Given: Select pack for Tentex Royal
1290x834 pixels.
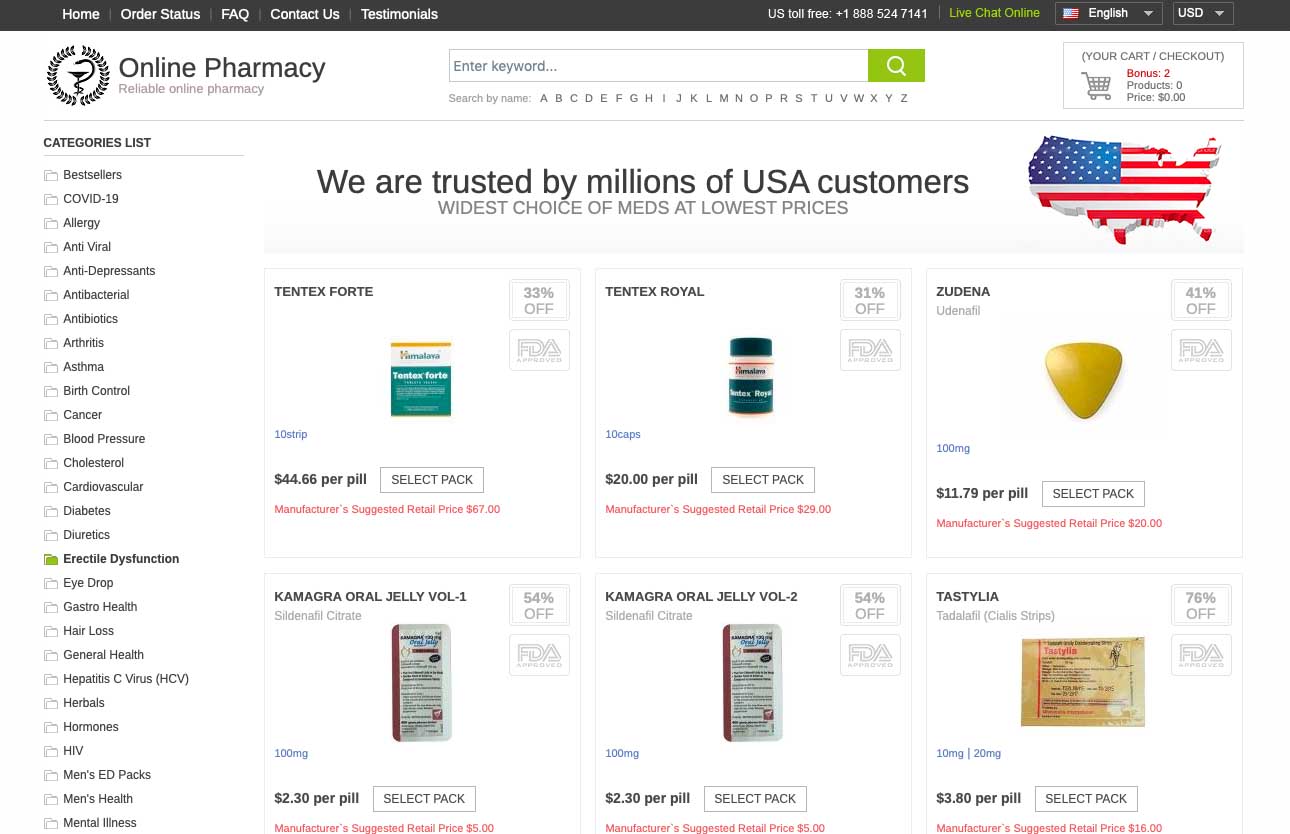Looking at the screenshot, I should [763, 480].
